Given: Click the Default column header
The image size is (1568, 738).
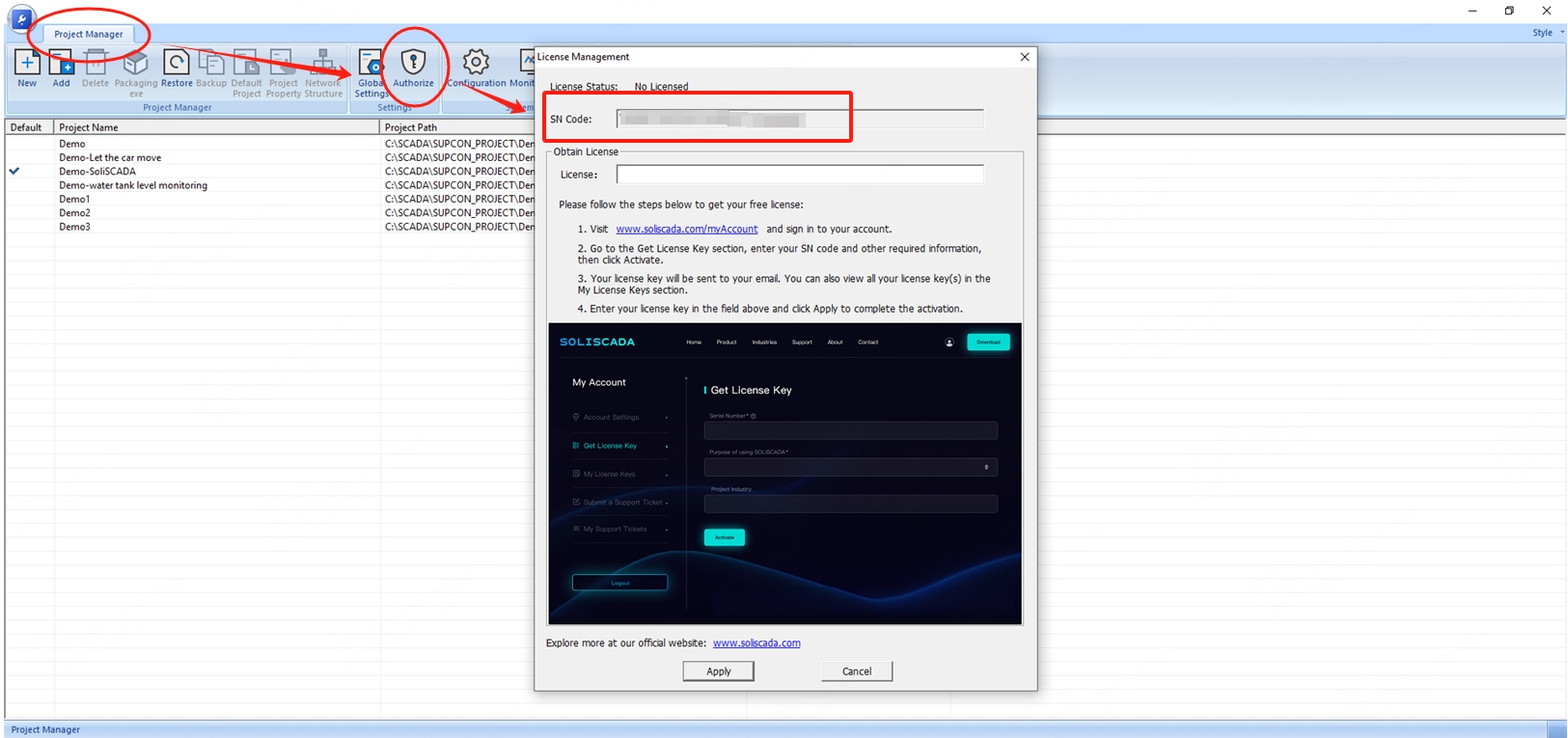Looking at the screenshot, I should tap(29, 127).
